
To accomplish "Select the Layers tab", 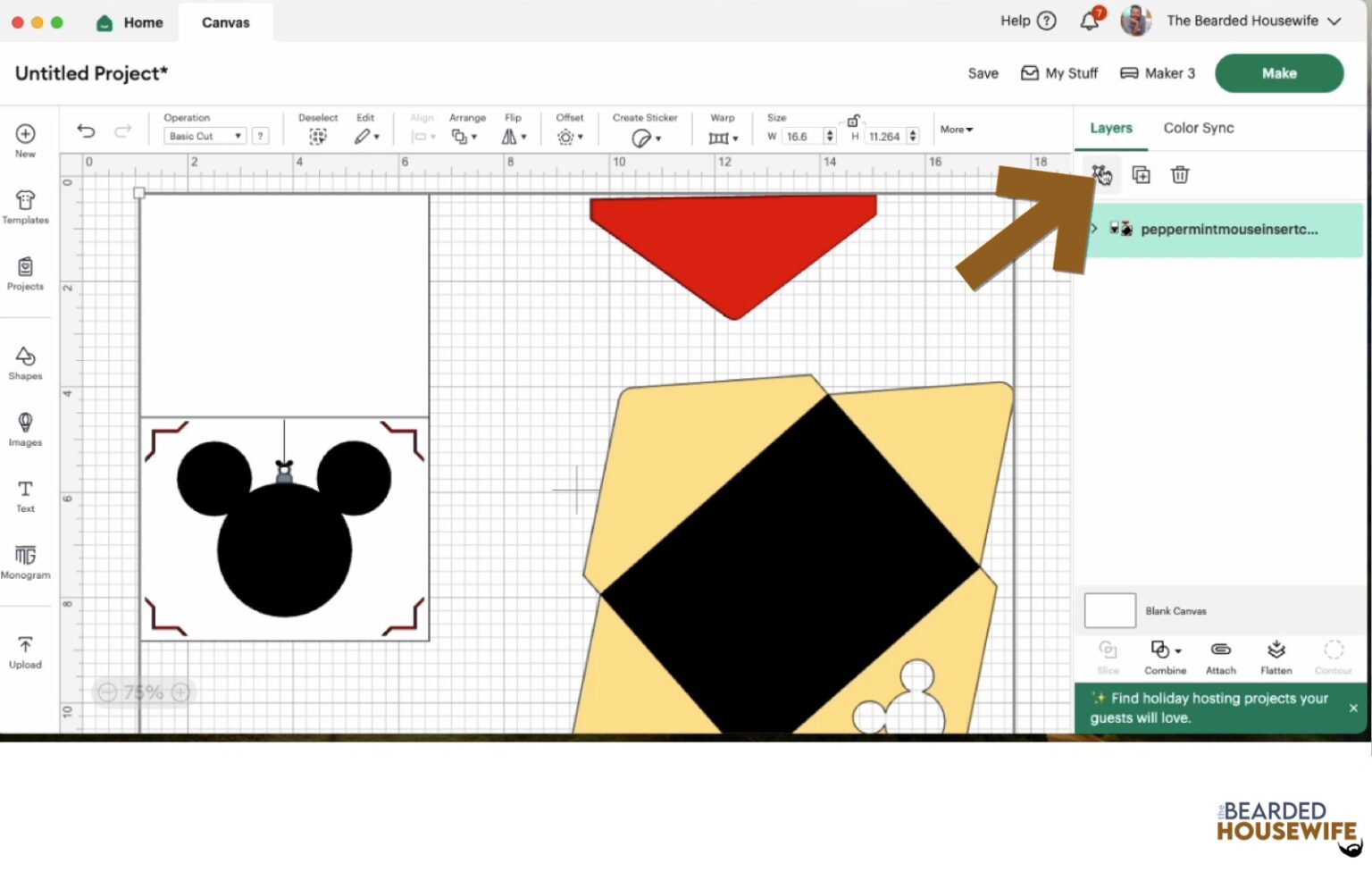I will (x=1111, y=128).
